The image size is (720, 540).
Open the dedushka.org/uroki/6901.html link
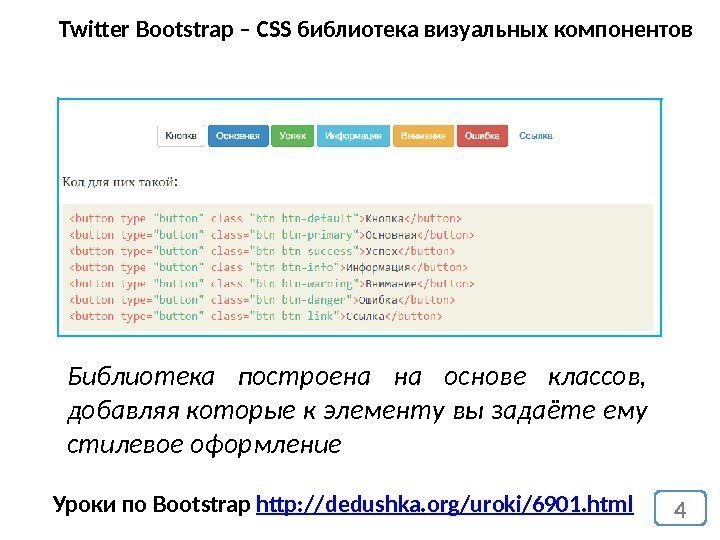click(444, 504)
